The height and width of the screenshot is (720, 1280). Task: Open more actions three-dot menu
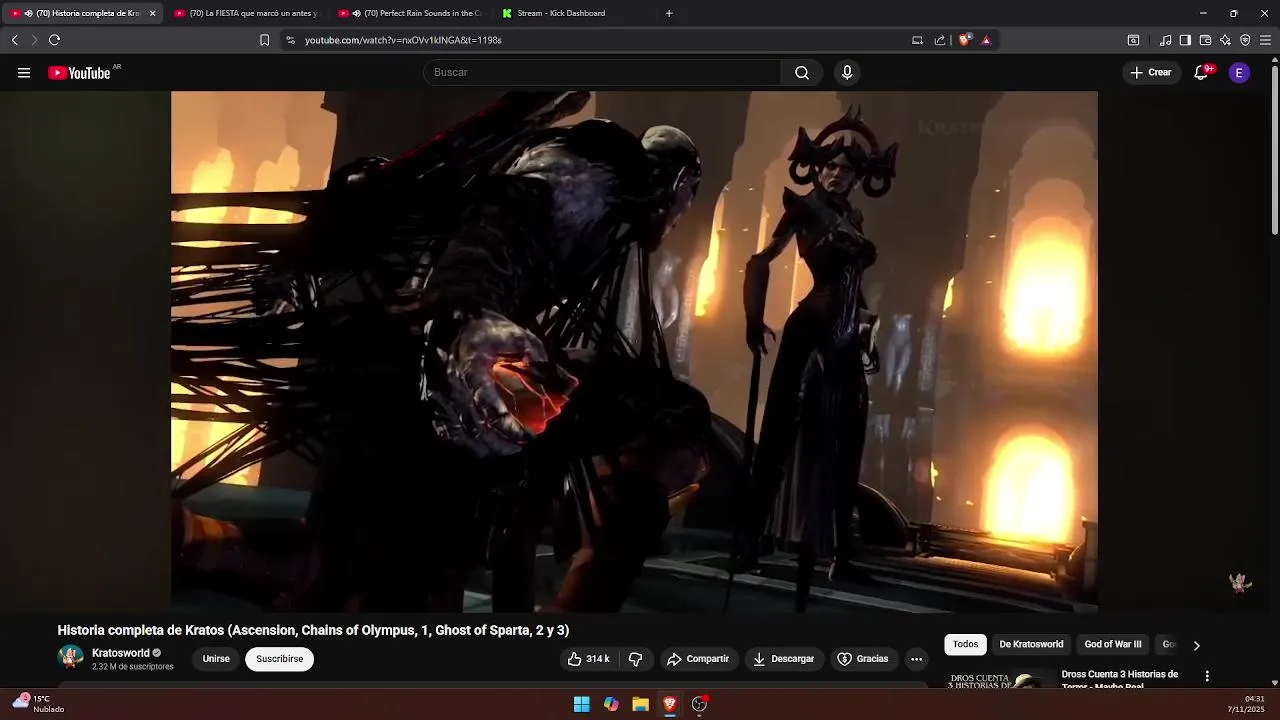pos(916,659)
